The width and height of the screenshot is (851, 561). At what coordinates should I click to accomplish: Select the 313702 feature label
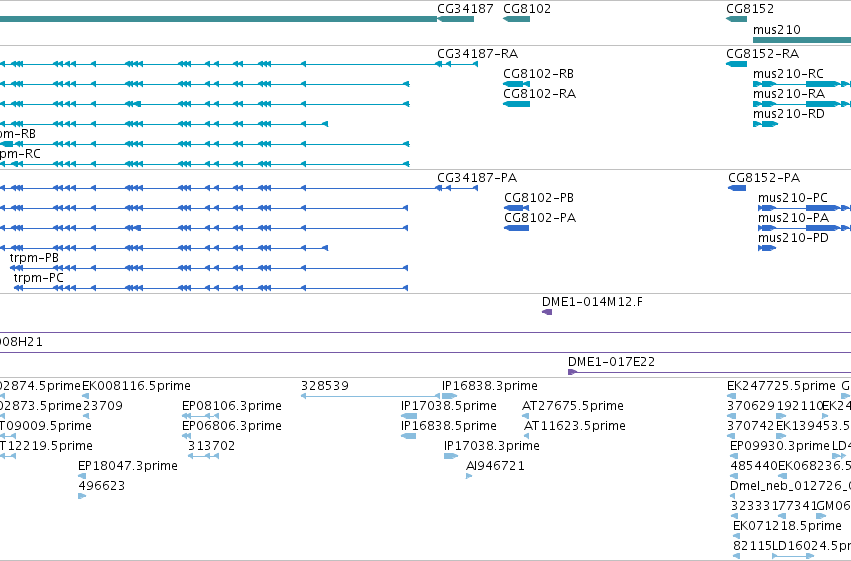point(212,446)
